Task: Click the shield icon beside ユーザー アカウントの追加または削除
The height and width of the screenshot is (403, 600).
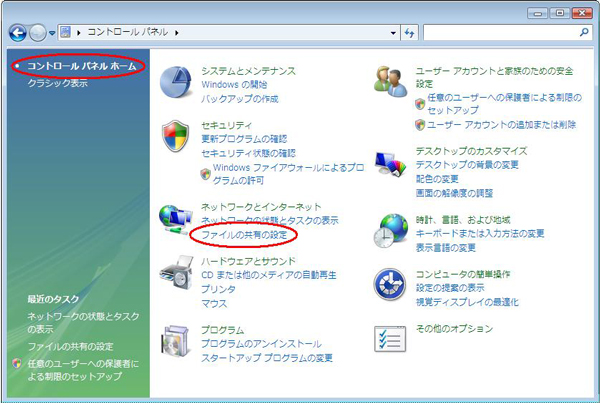Action: click(420, 125)
